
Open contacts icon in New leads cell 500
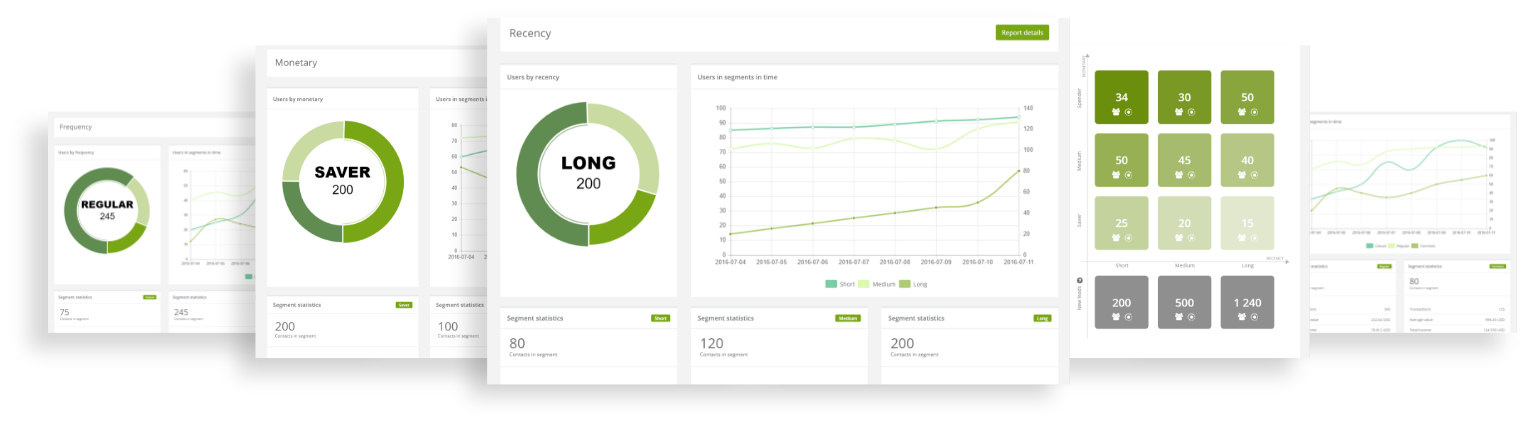(x=1179, y=317)
